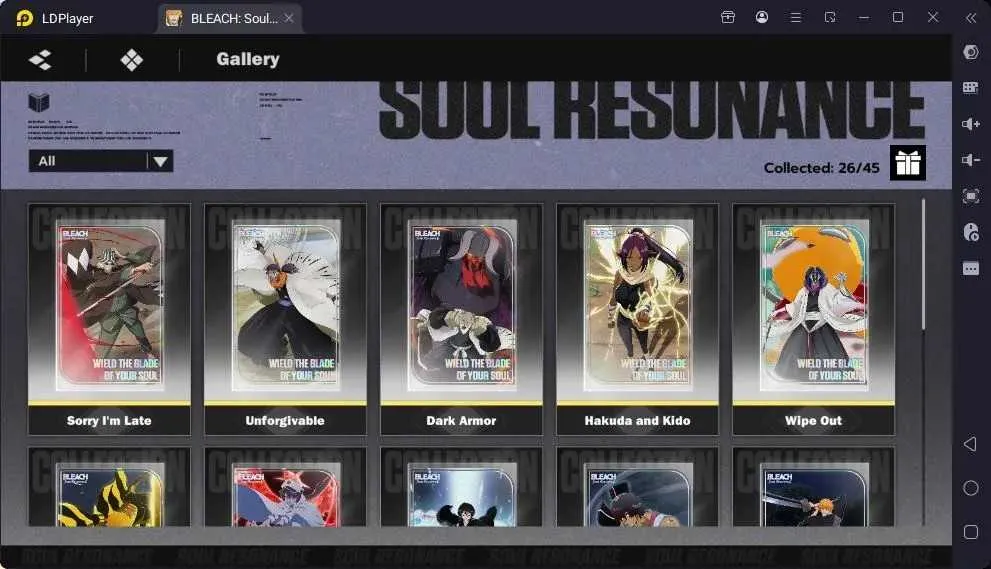The height and width of the screenshot is (569, 991).
Task: Expand the All filter dropdown arrow
Action: [x=161, y=161]
